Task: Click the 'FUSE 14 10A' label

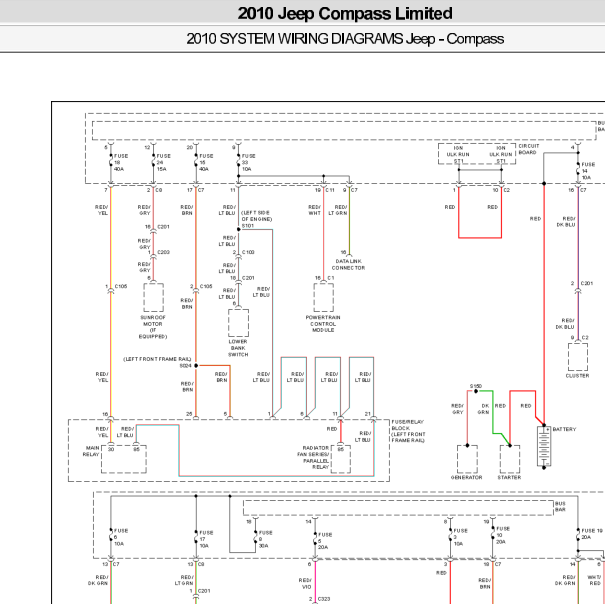Action: [588, 171]
